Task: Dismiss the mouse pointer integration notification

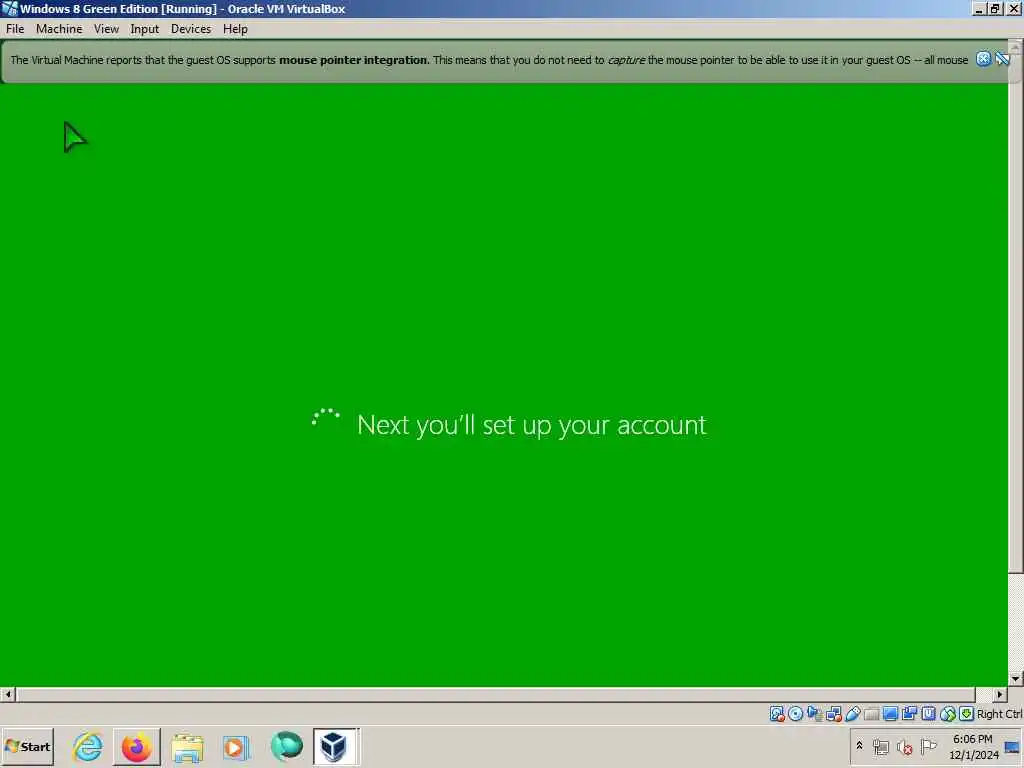Action: coord(983,59)
